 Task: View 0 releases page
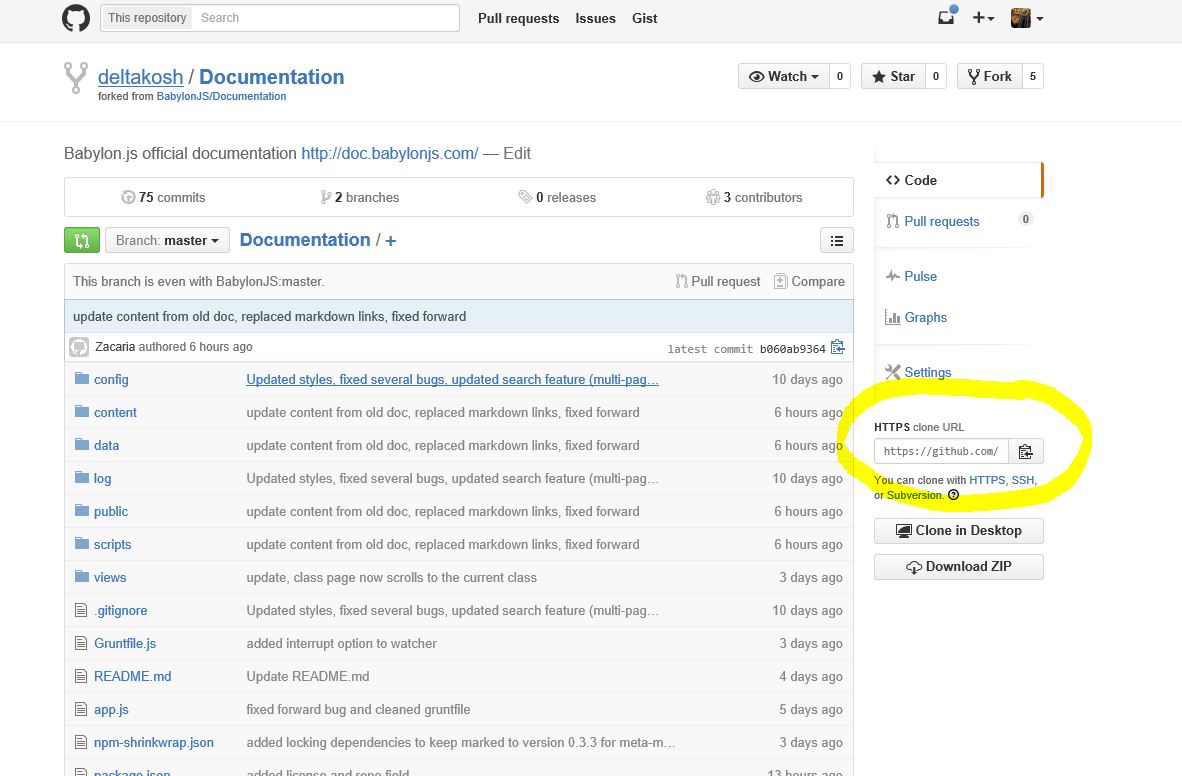[557, 198]
